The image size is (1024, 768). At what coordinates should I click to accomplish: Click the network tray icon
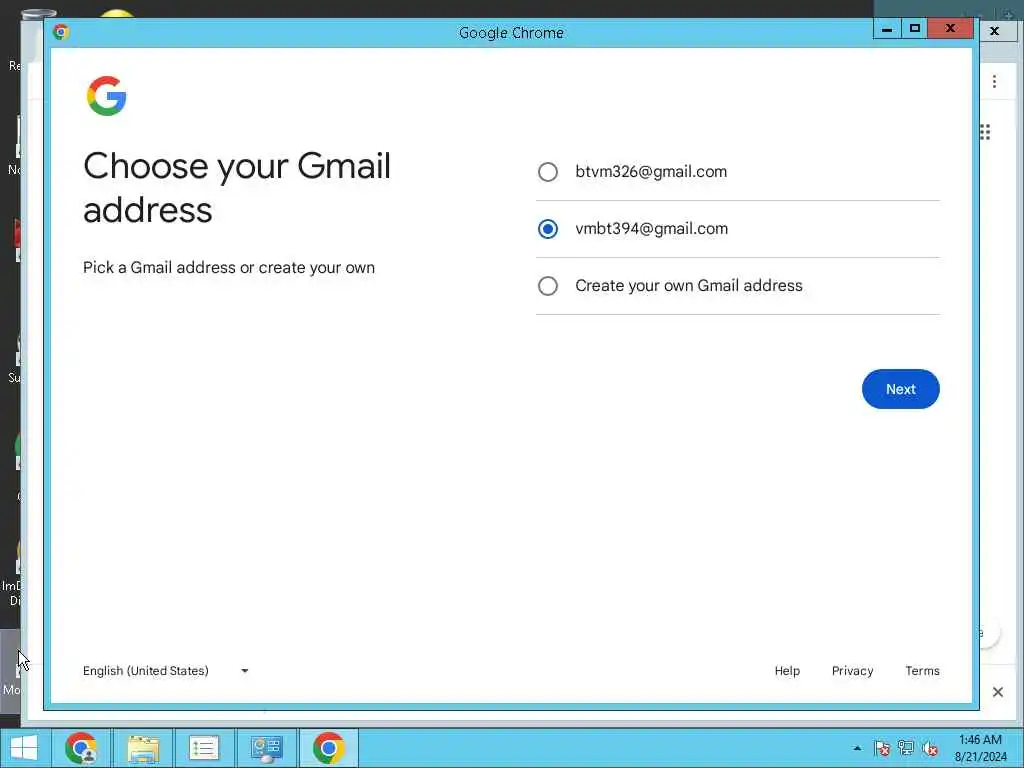click(906, 748)
